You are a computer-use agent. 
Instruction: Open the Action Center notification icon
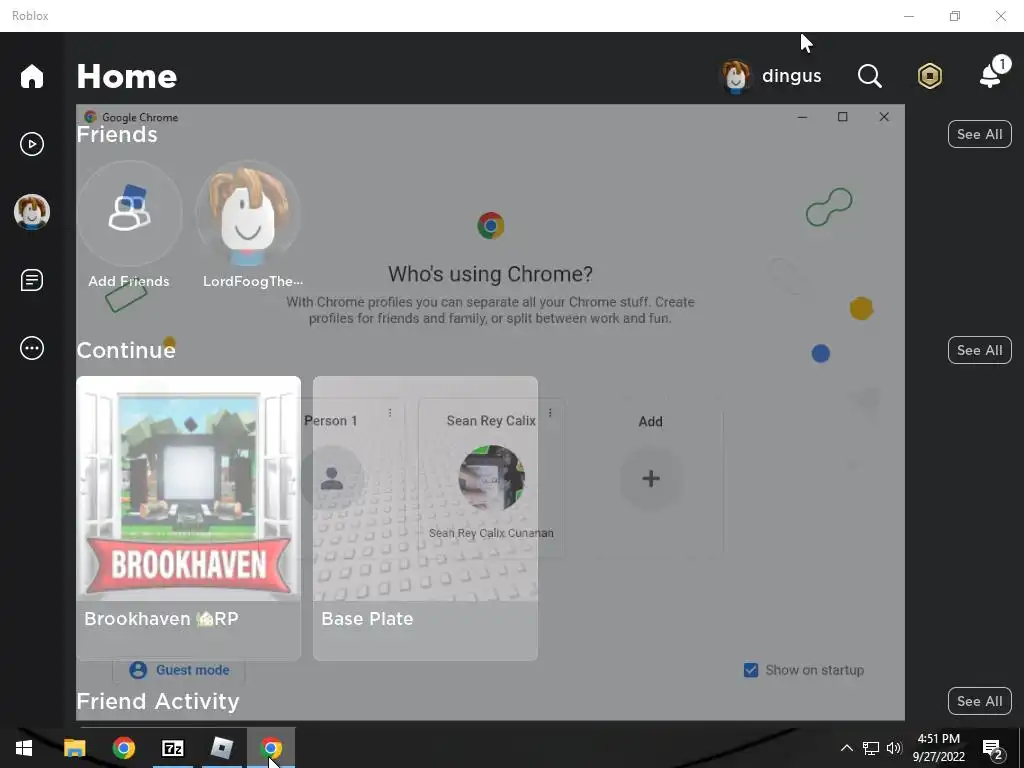point(992,749)
